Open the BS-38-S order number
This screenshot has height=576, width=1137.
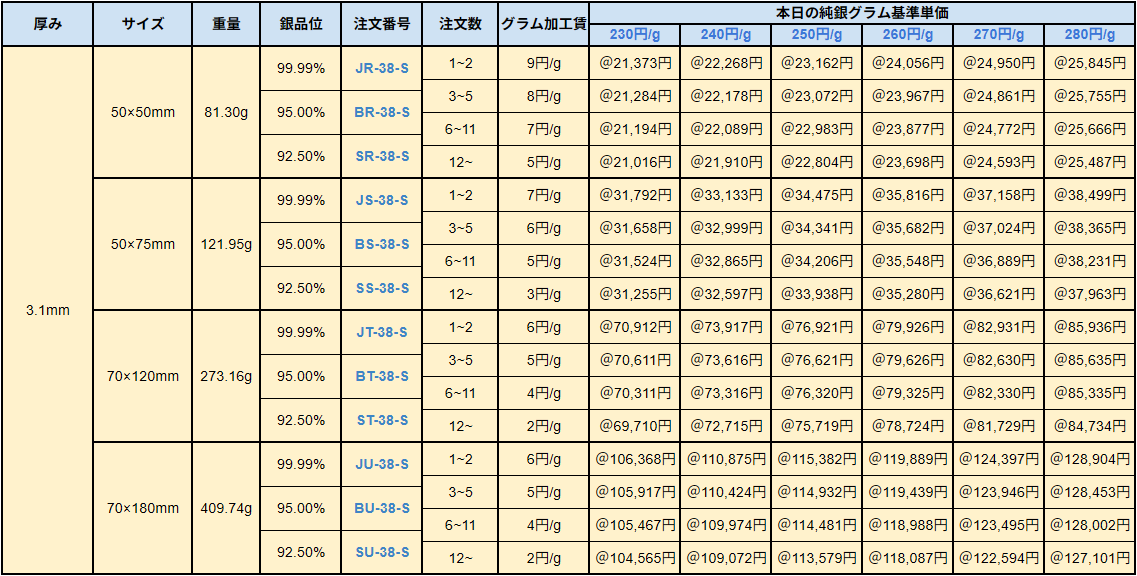coord(387,242)
